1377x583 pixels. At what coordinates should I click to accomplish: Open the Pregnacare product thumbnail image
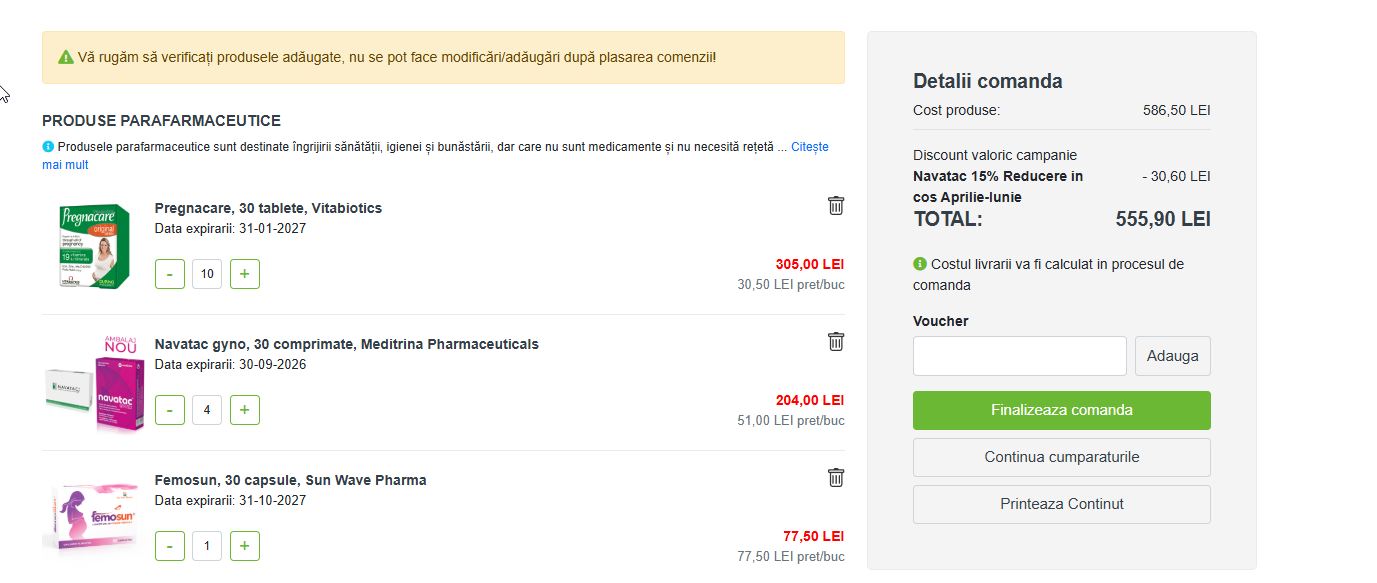pyautogui.click(x=94, y=246)
